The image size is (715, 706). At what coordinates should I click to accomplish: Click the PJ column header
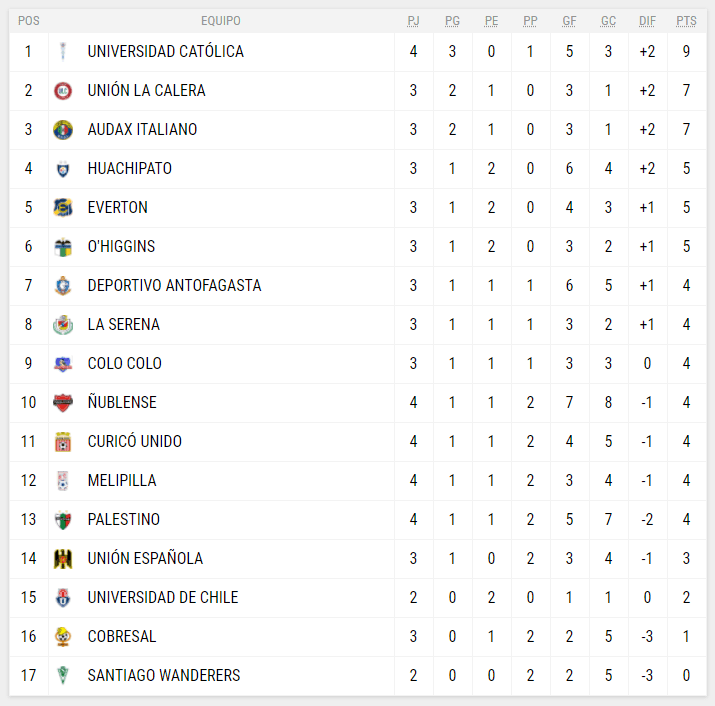414,21
